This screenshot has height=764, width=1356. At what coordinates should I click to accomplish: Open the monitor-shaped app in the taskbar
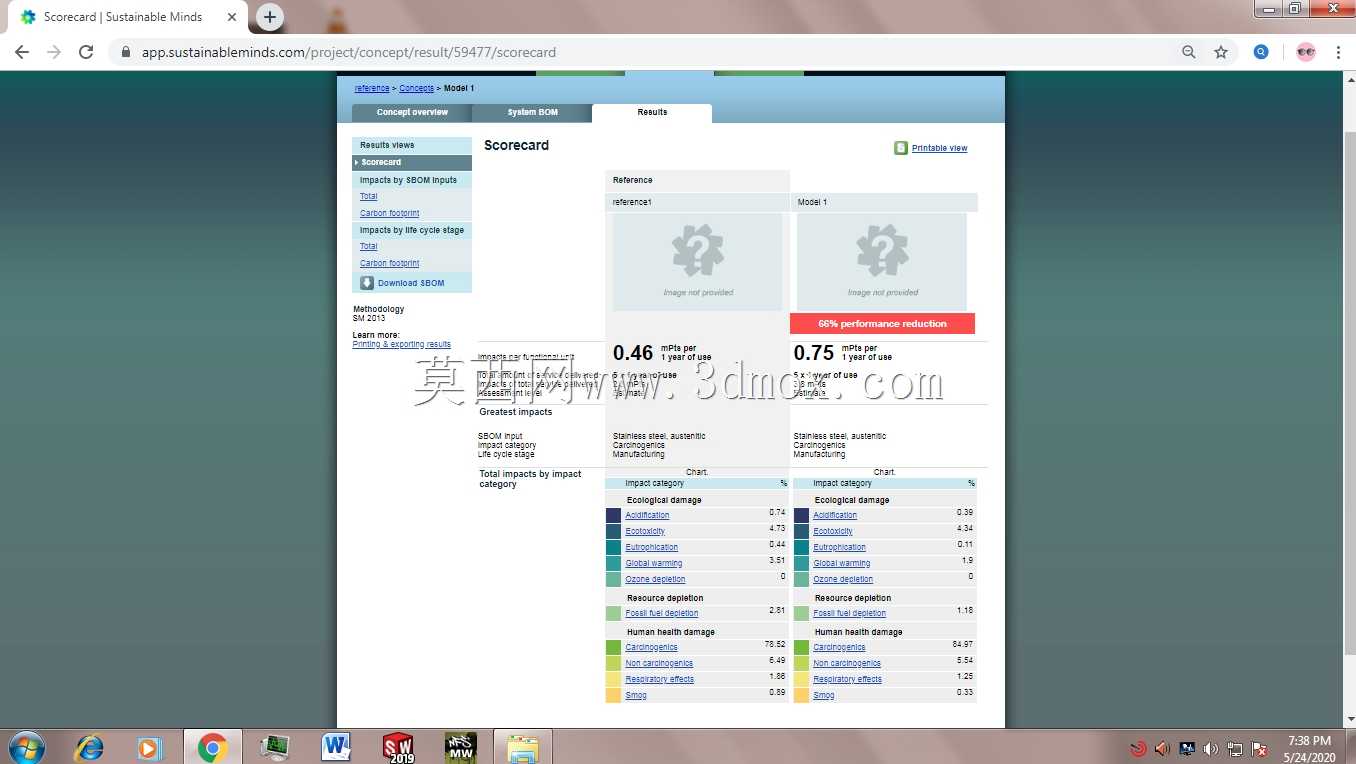tap(274, 747)
